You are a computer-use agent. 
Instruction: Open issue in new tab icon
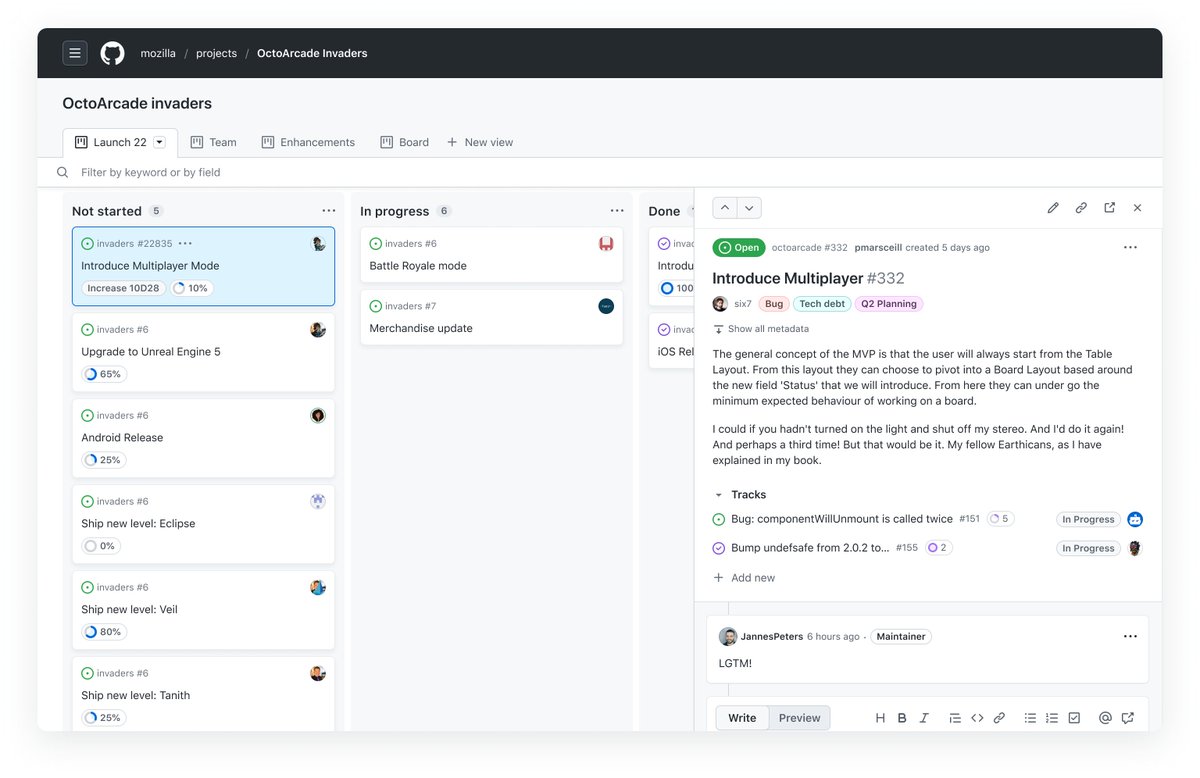click(1109, 208)
